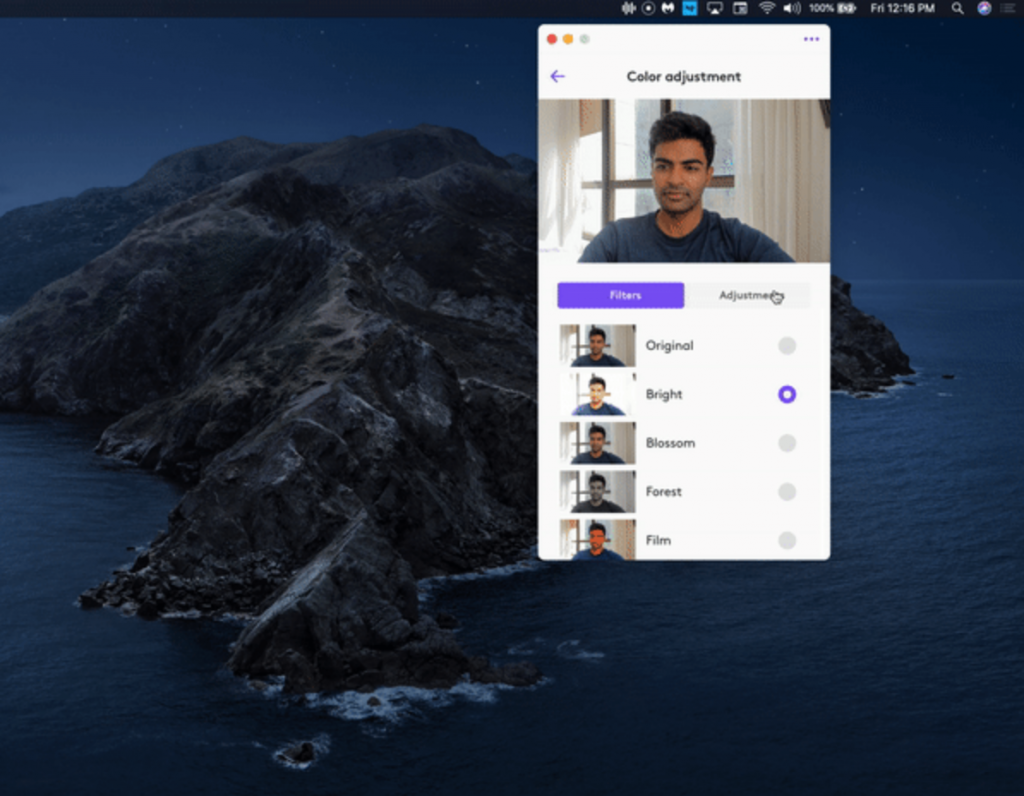Image resolution: width=1024 pixels, height=796 pixels.
Task: Enable the Blossom filter
Action: (787, 443)
